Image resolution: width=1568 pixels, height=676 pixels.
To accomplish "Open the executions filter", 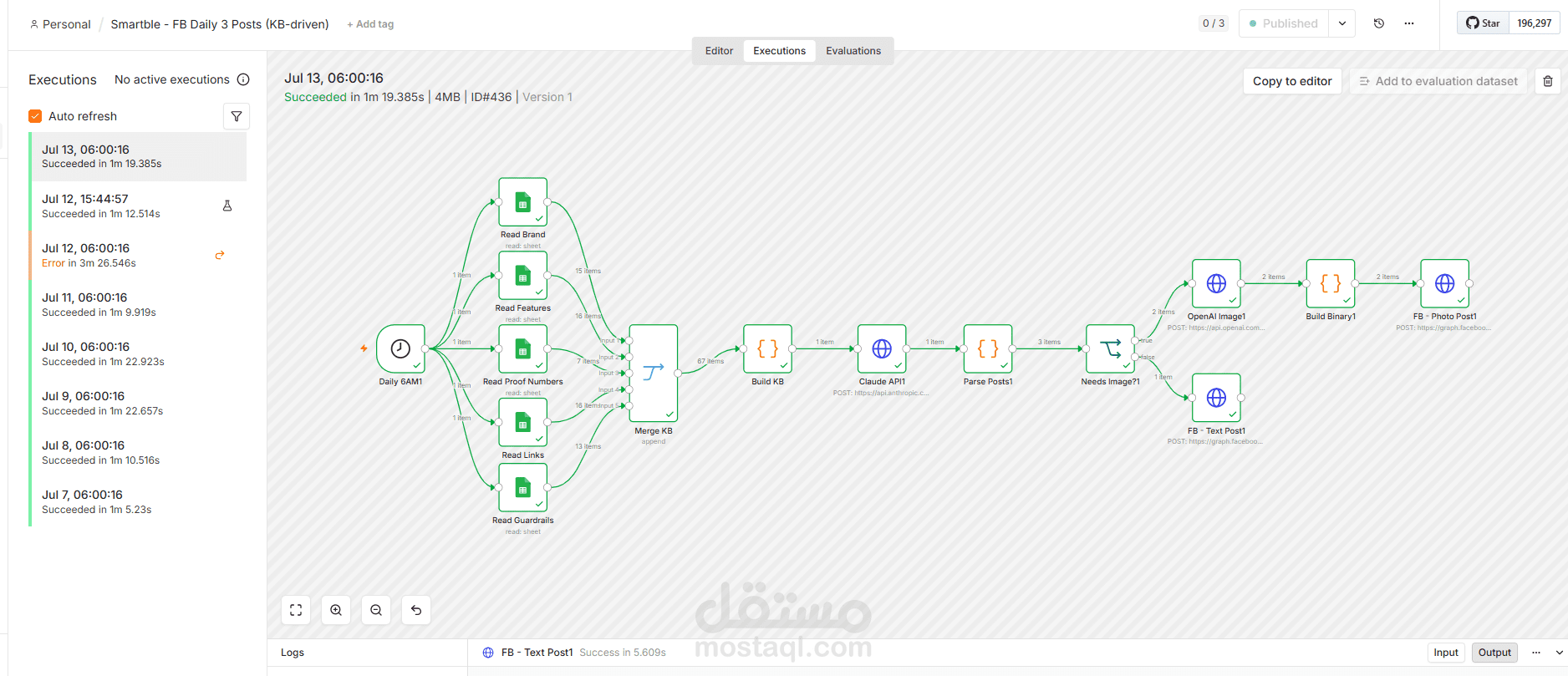I will (x=237, y=116).
